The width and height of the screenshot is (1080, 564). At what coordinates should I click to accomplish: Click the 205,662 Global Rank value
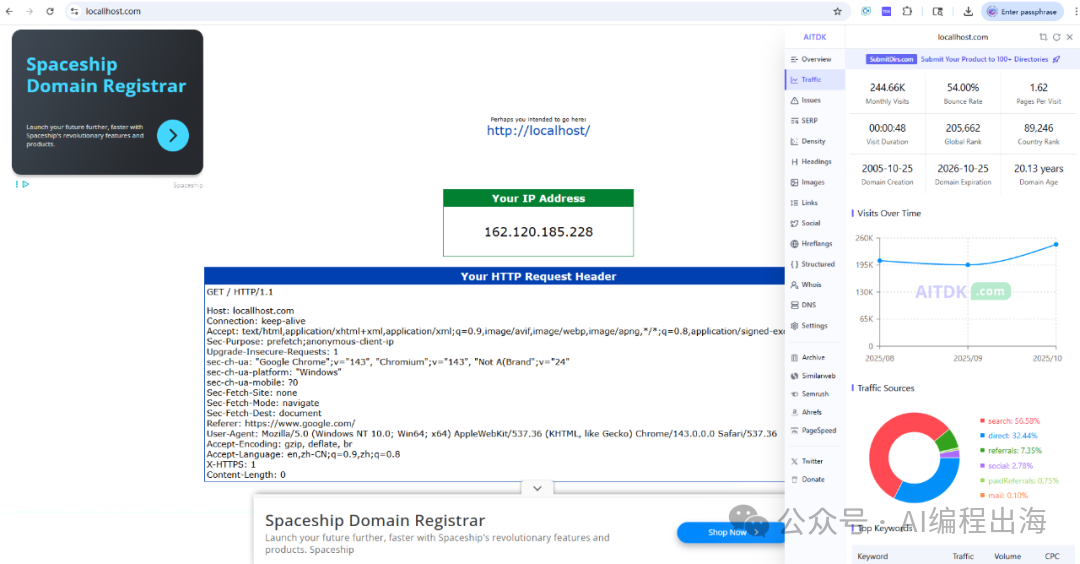point(963,128)
